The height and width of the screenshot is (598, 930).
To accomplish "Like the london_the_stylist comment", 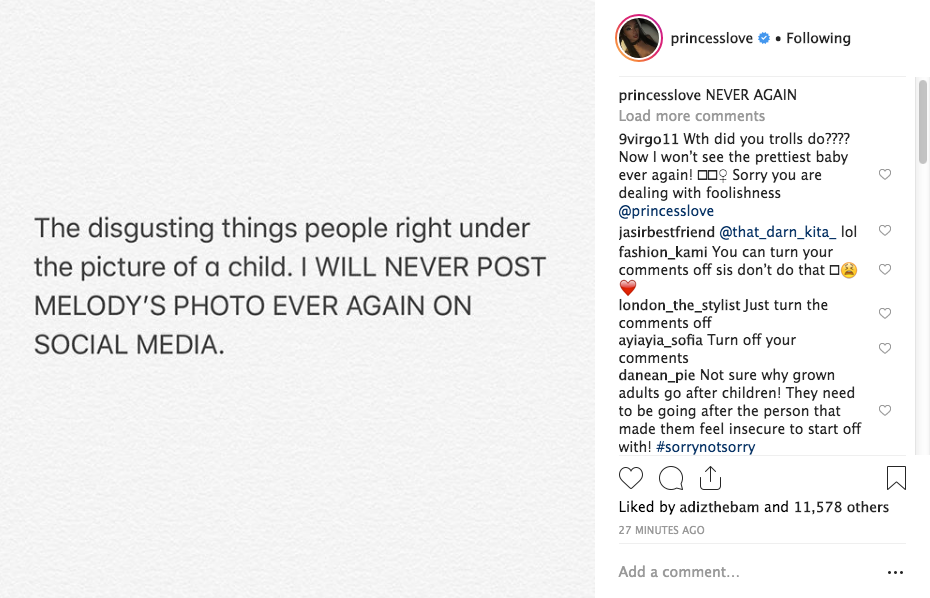I will (884, 314).
